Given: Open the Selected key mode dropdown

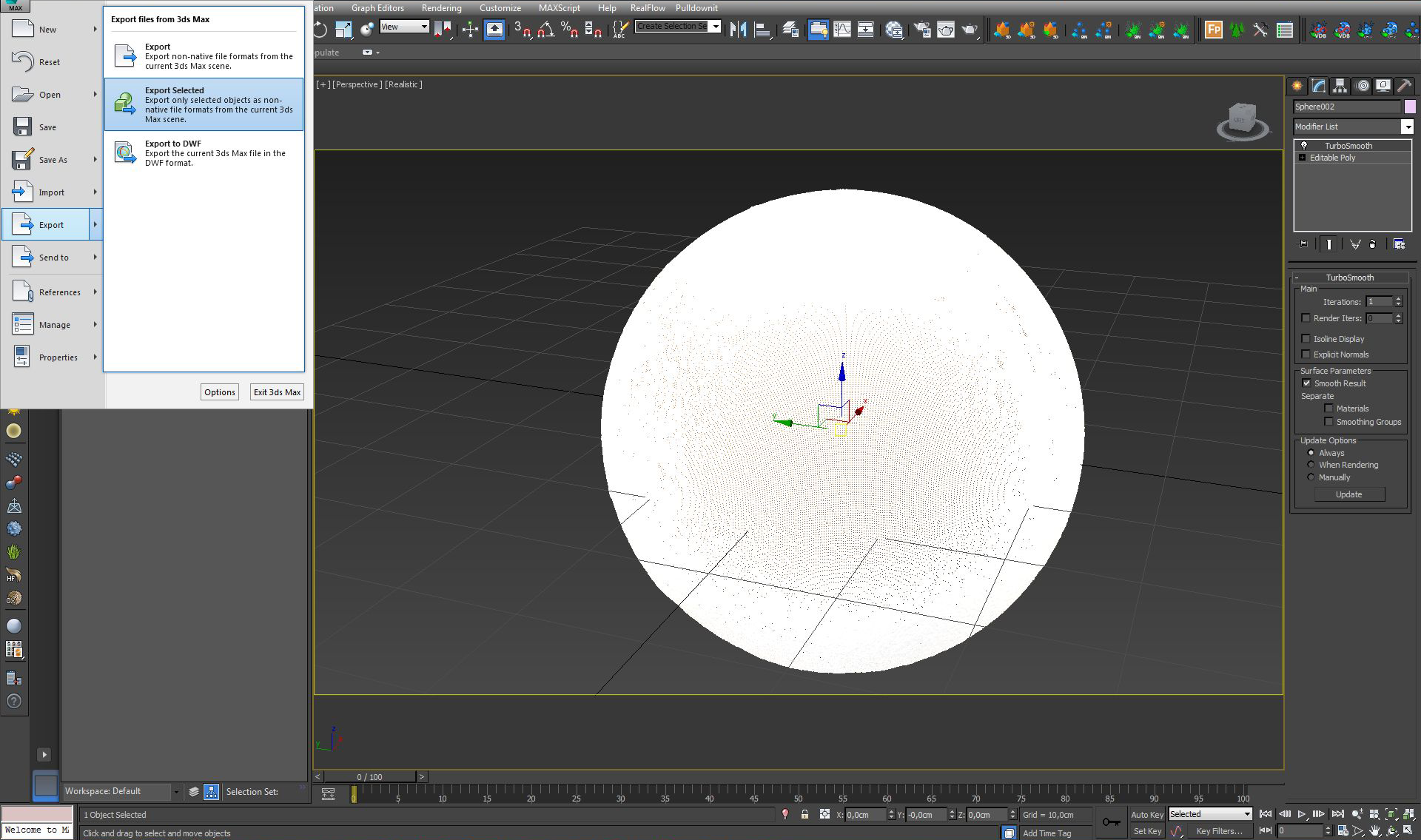Looking at the screenshot, I should 1210,814.
